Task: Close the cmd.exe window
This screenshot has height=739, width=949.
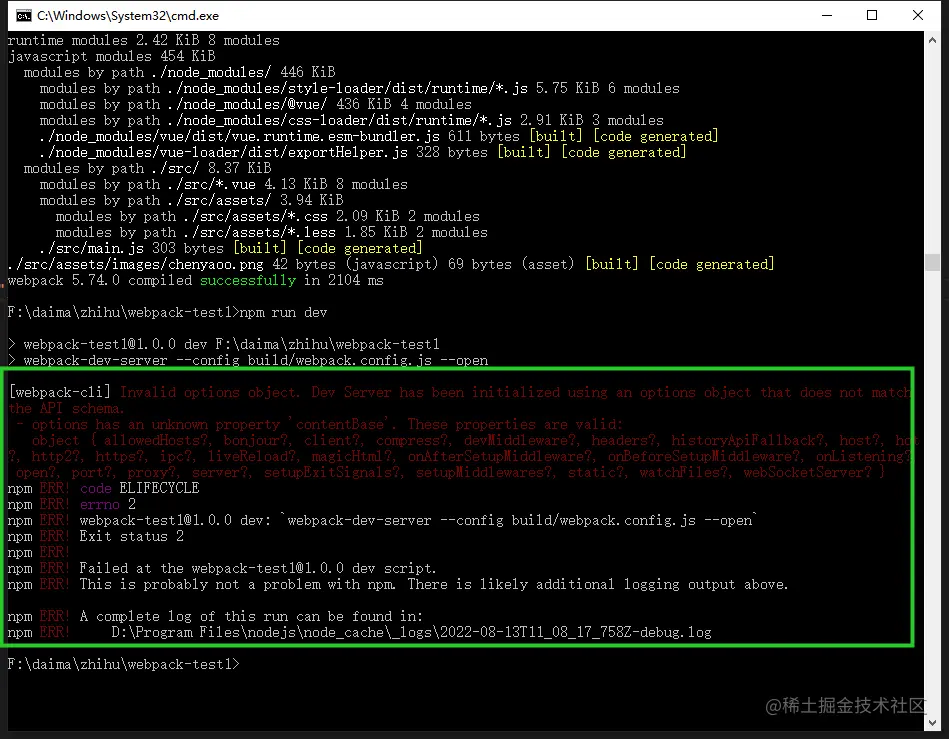Action: coord(918,16)
